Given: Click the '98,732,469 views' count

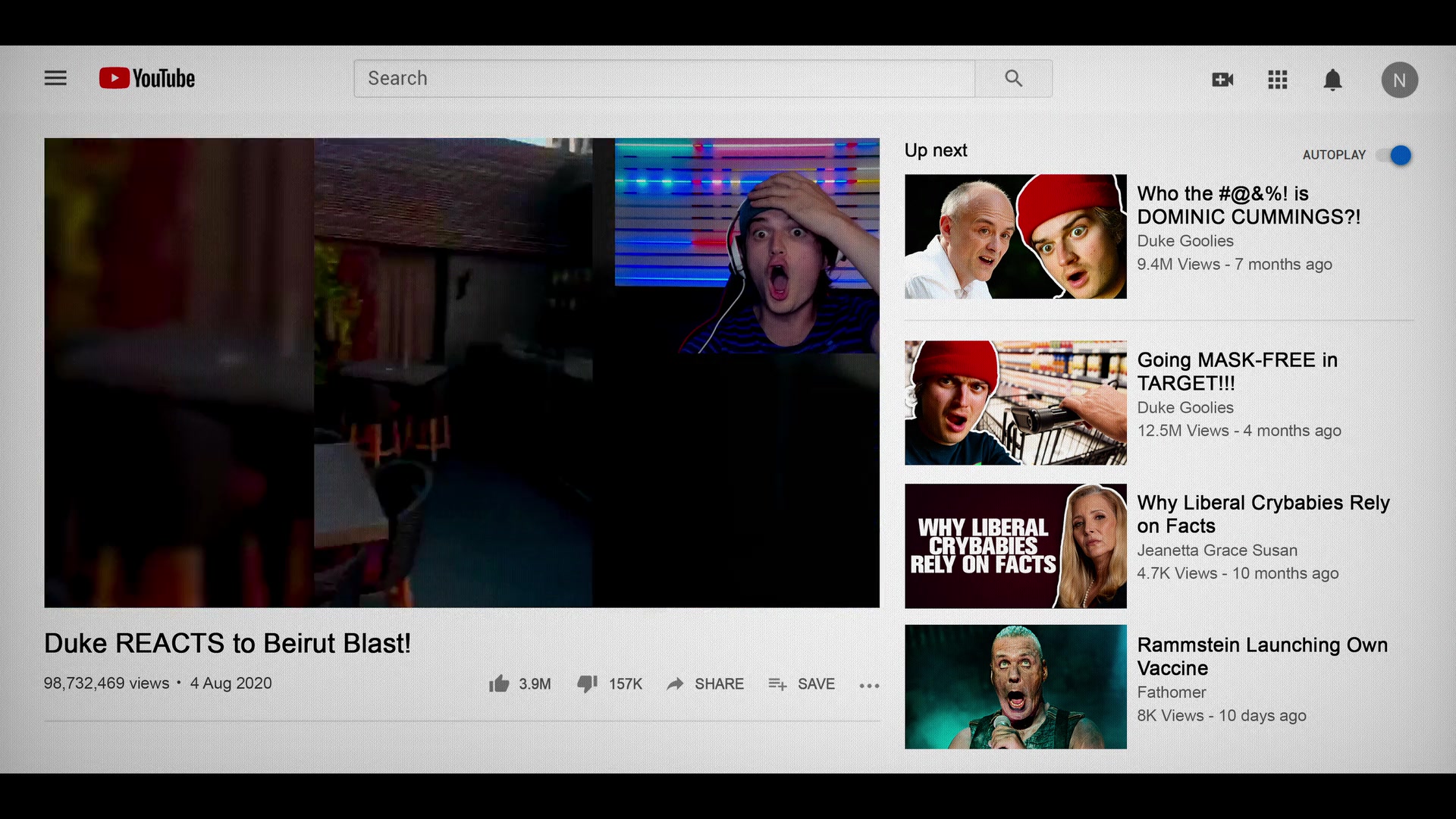Looking at the screenshot, I should point(107,683).
